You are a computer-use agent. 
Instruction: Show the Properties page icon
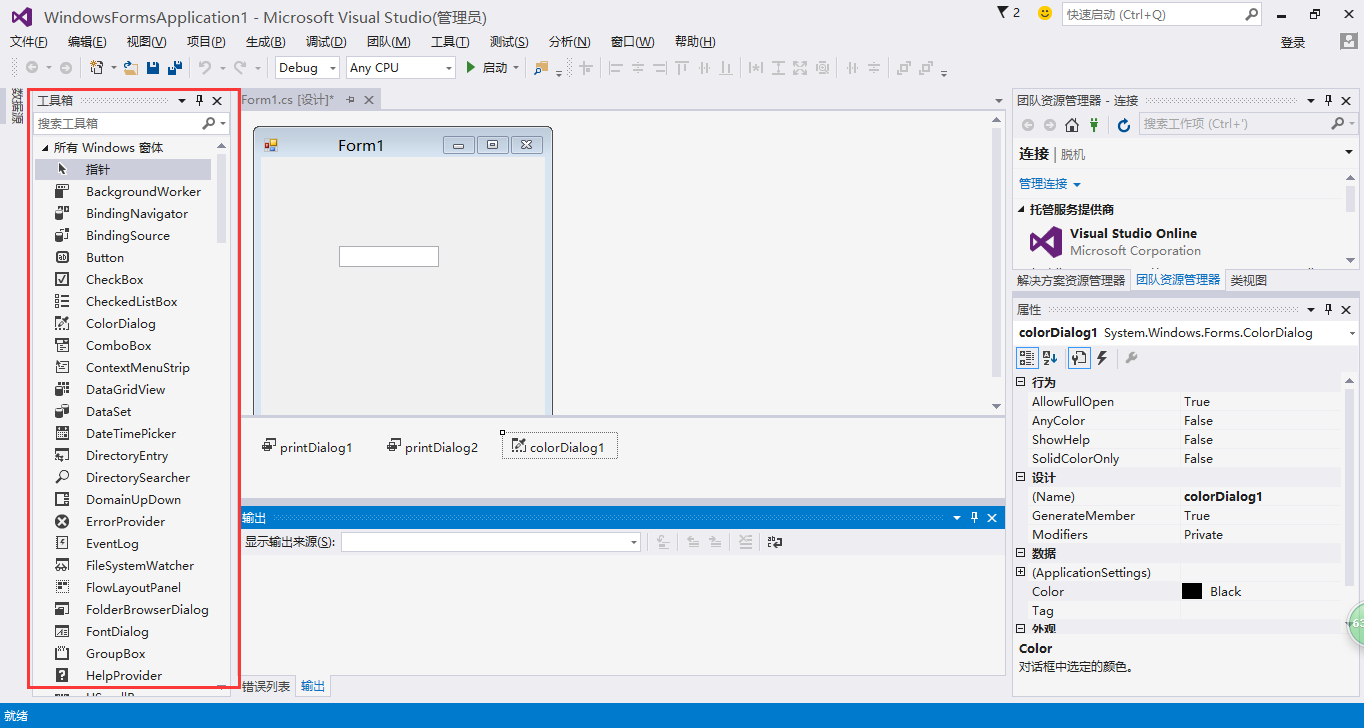coord(1079,358)
